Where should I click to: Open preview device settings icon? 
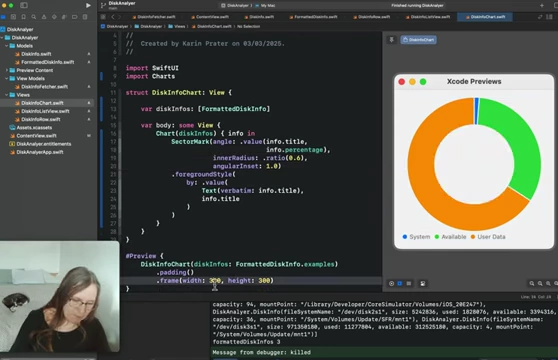[x=423, y=284]
